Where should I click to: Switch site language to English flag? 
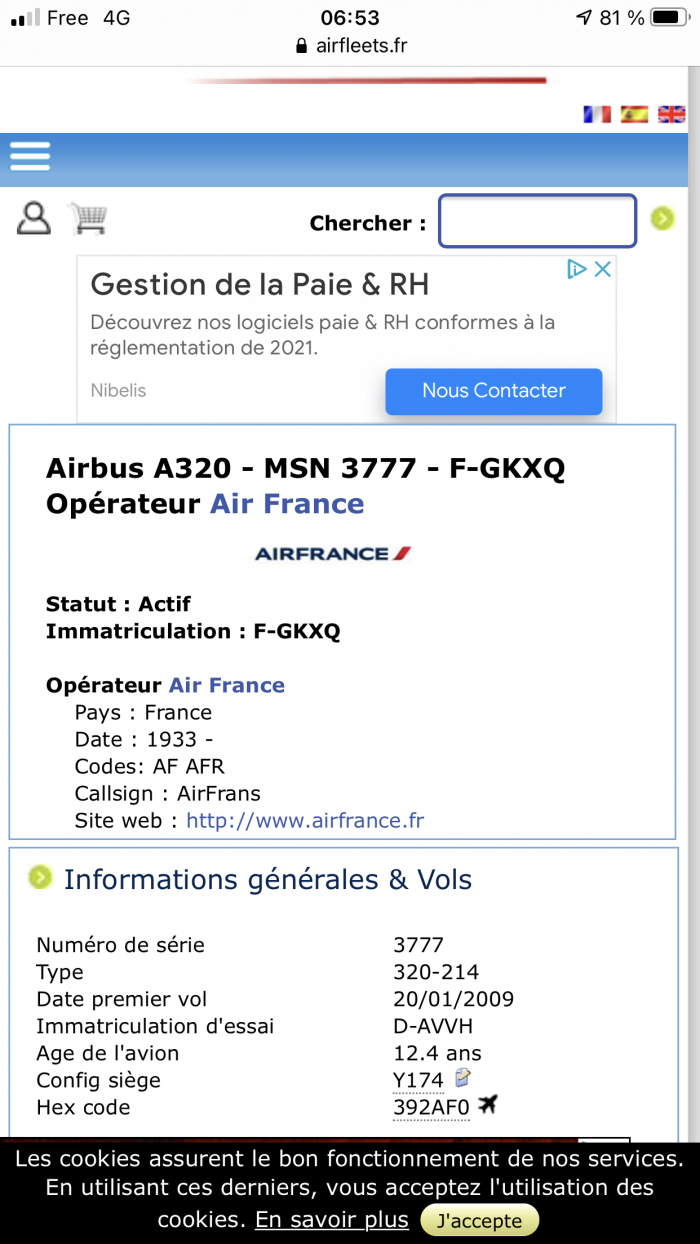[x=671, y=114]
